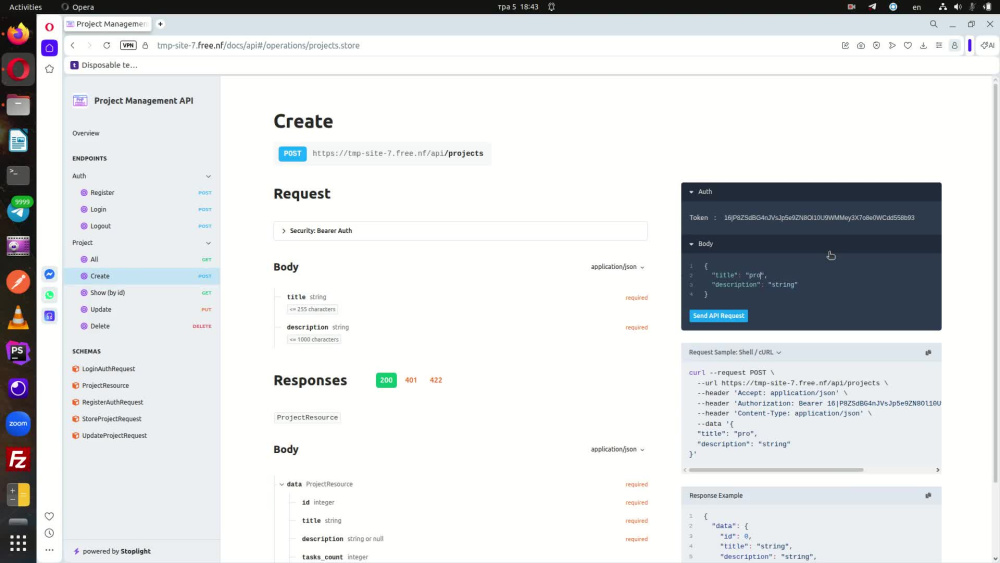
Task: Collapse the data ProjectResource field
Action: (282, 485)
